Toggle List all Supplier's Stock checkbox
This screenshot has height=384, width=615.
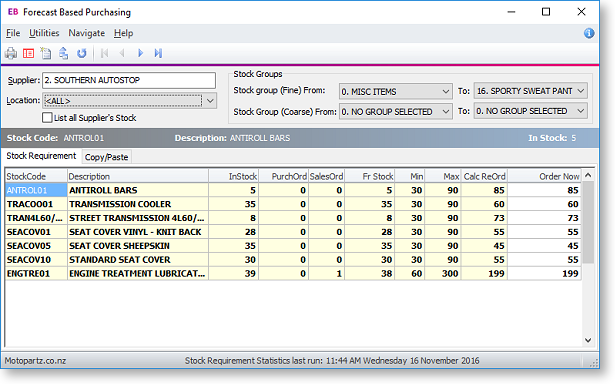tap(47, 117)
